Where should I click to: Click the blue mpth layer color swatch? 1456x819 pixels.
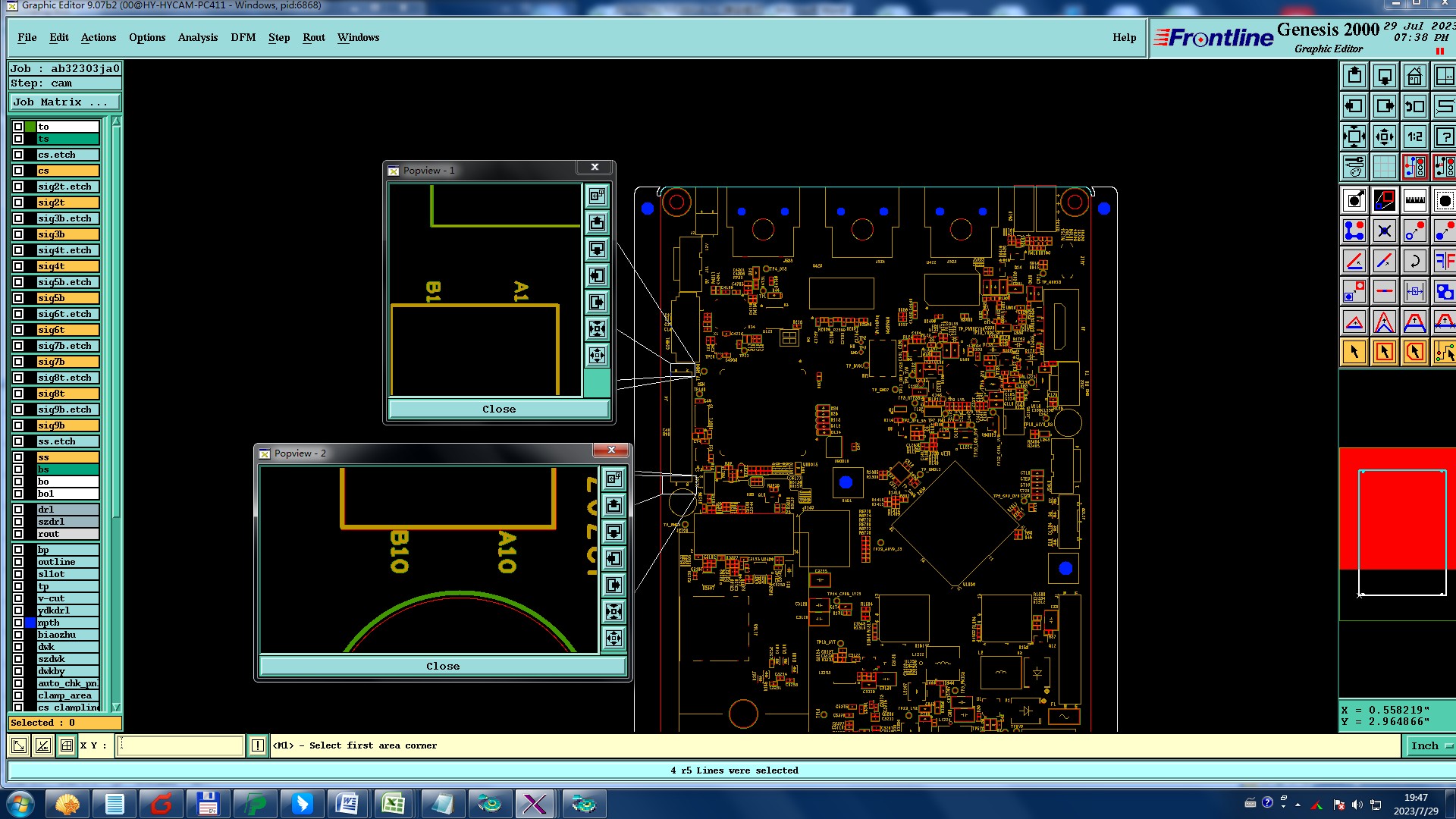(x=30, y=623)
